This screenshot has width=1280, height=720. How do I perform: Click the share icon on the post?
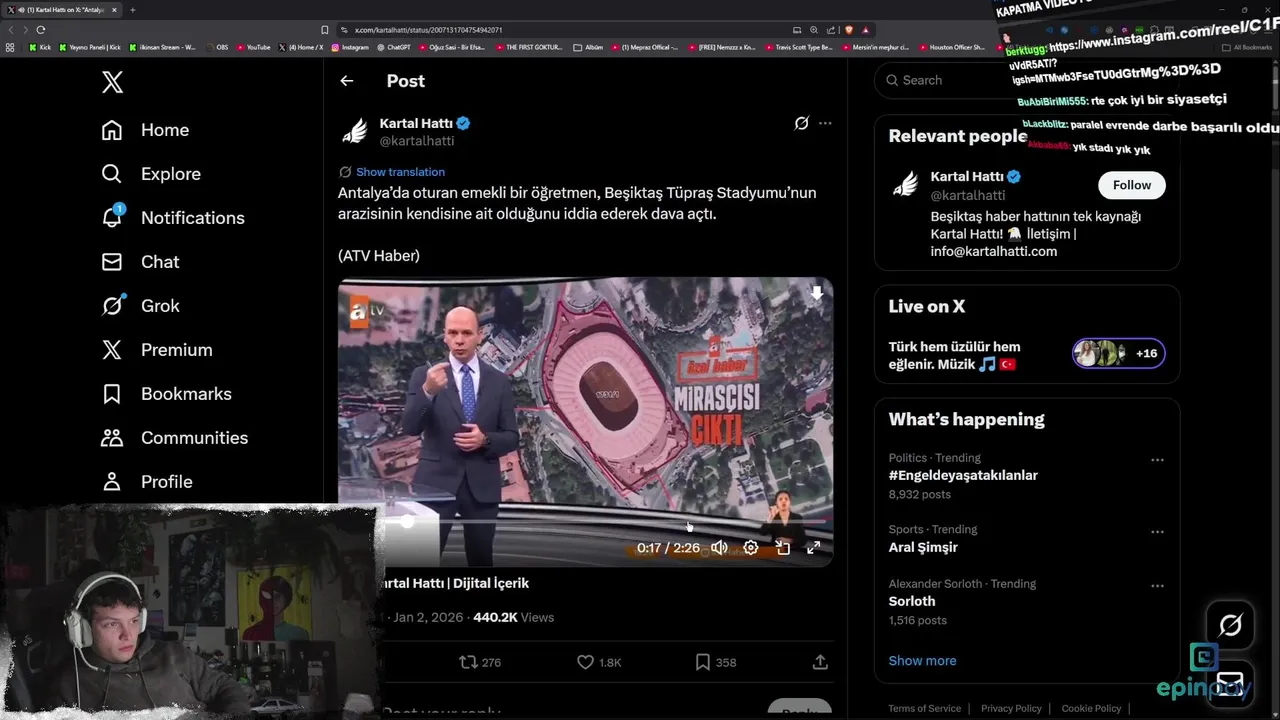click(x=820, y=662)
